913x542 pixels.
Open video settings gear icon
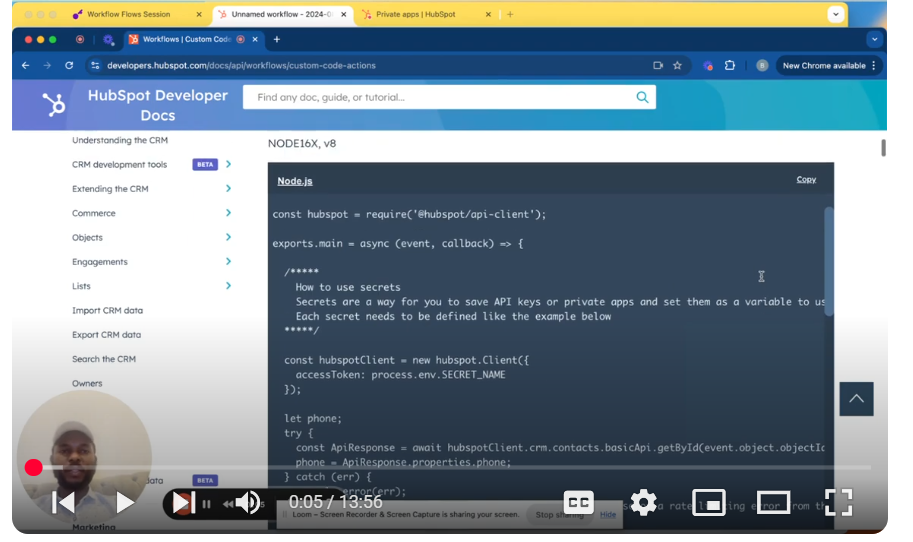click(643, 502)
